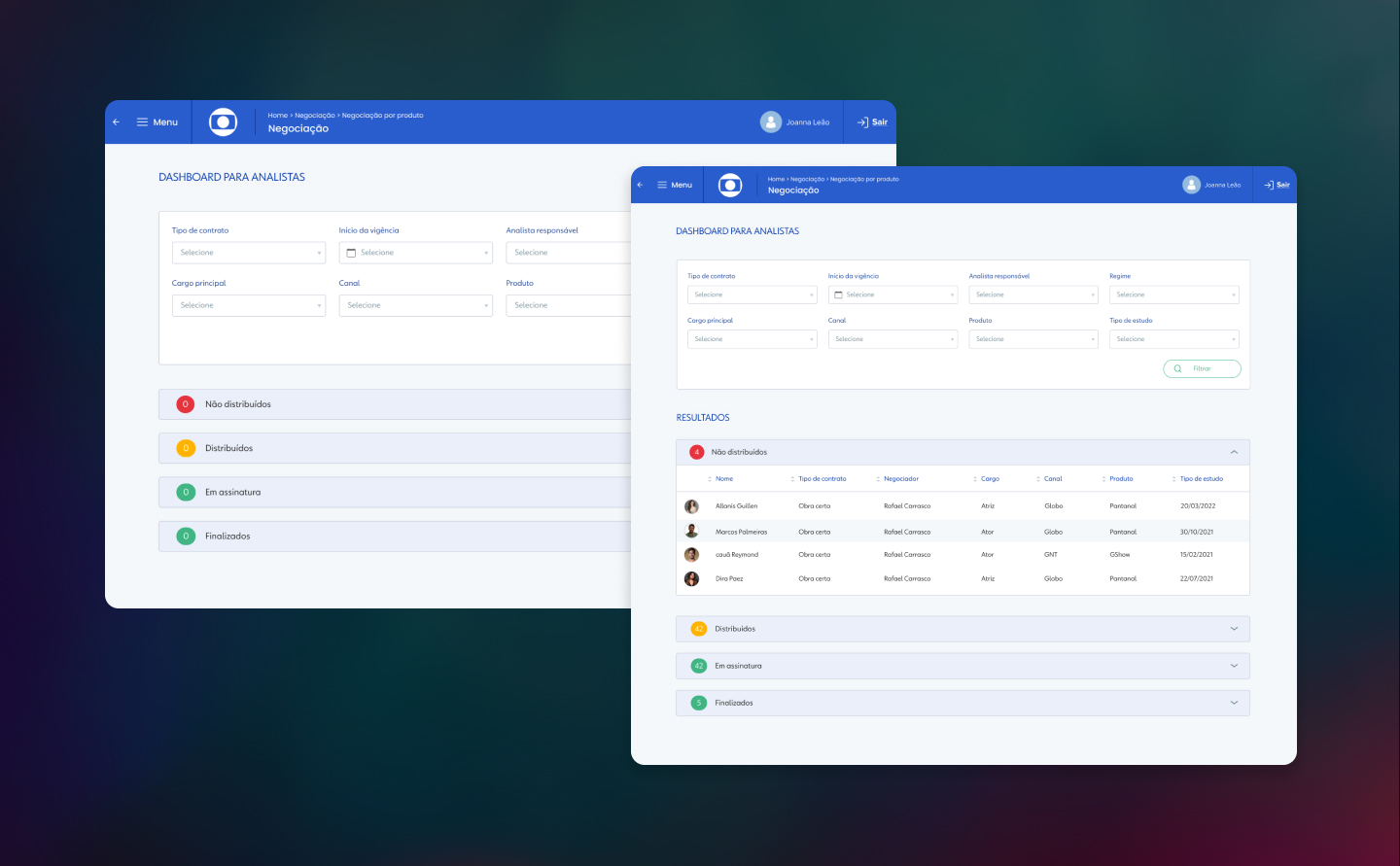
Task: Open the hamburger Menu in the rear window
Action: [x=157, y=122]
